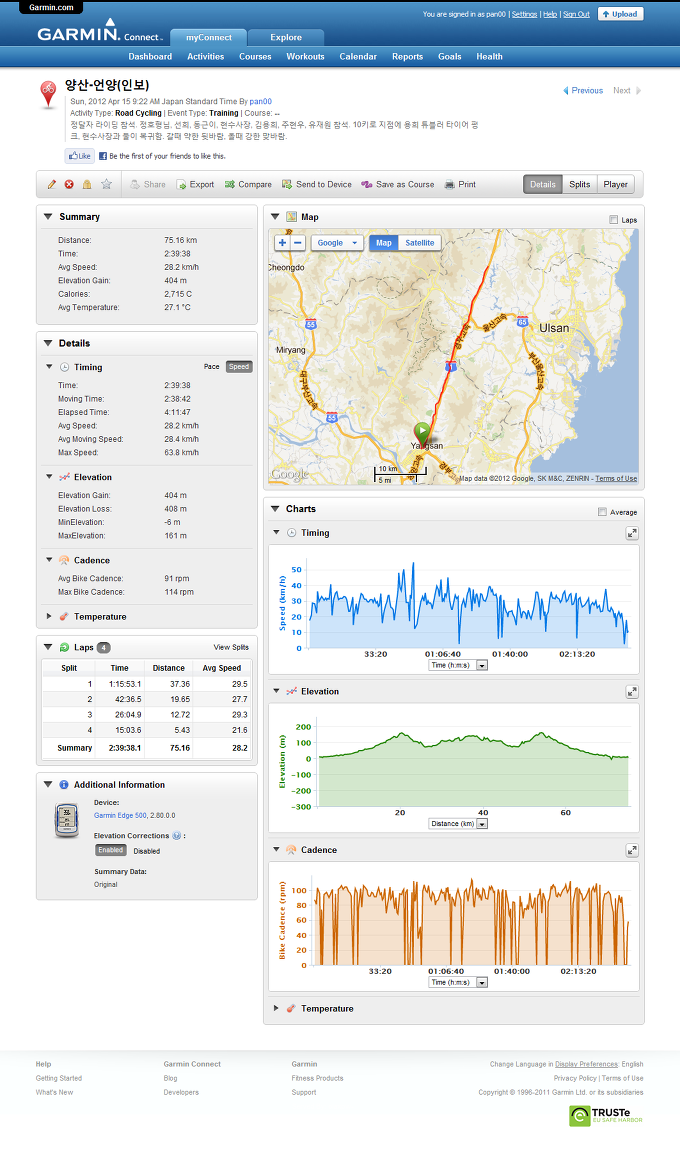Image resolution: width=680 pixels, height=1149 pixels.
Task: Switch timing display to Pace
Action: [212, 366]
